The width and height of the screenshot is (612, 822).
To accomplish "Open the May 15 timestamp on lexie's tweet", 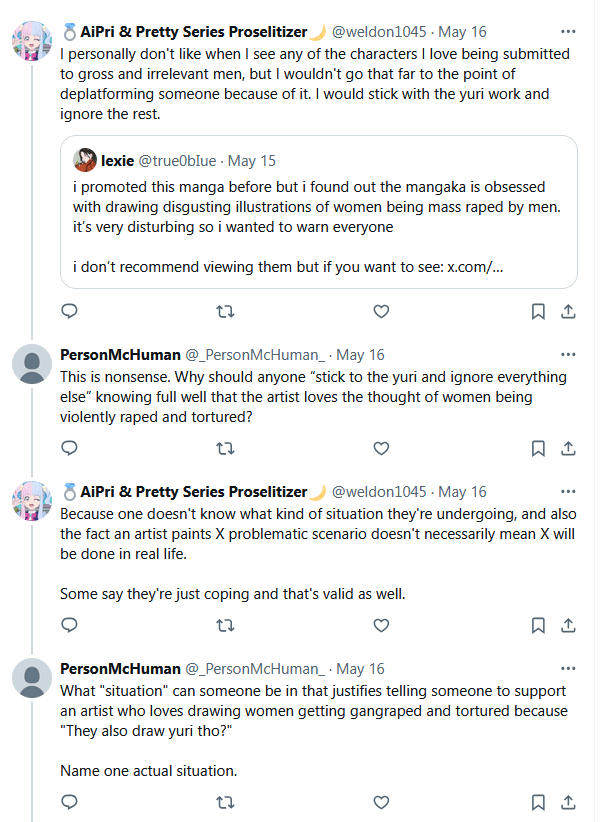I will pos(253,160).
